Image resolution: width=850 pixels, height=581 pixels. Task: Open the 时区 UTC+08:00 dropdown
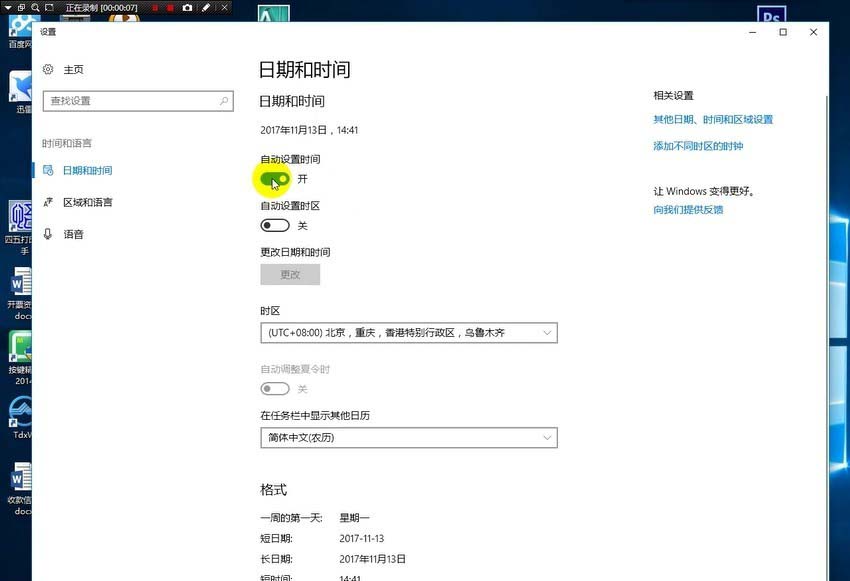409,333
